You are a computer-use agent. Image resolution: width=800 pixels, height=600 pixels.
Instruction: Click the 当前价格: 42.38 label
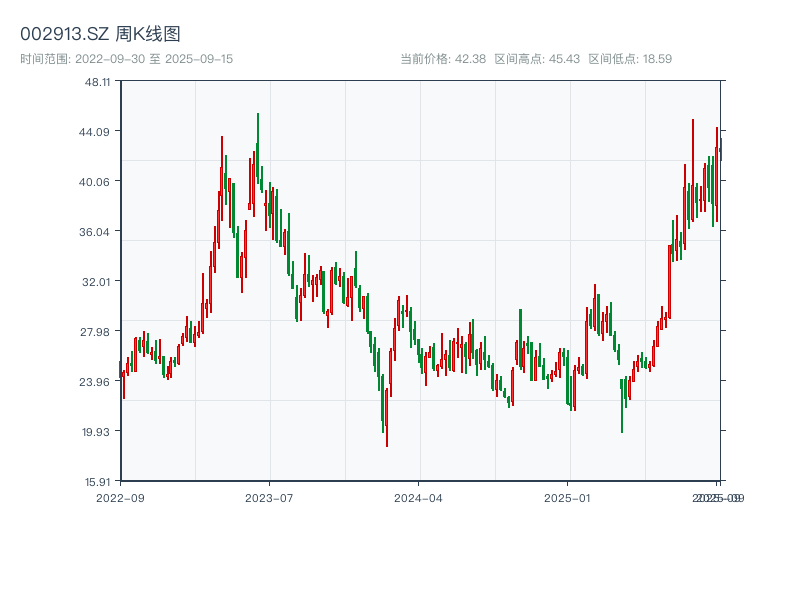point(443,59)
